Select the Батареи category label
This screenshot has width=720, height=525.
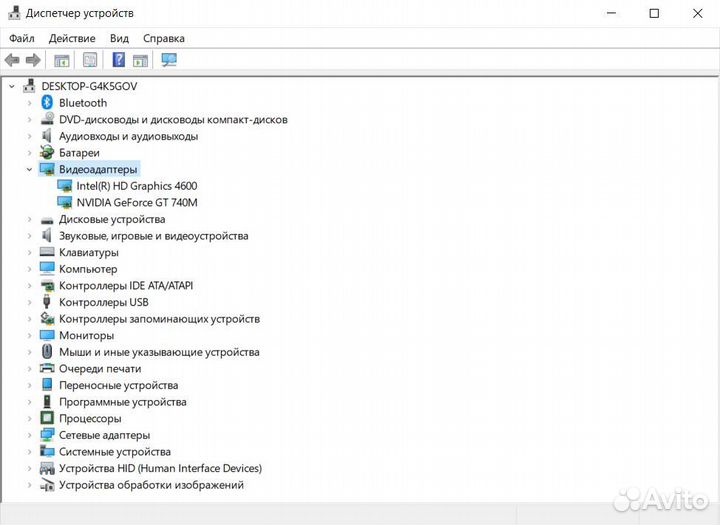click(79, 153)
